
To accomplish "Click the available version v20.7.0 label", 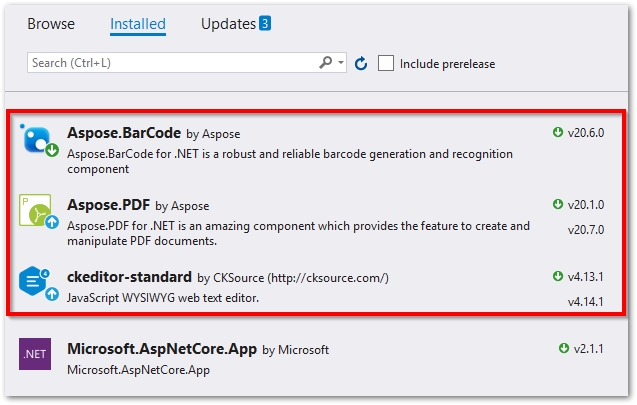I will [586, 229].
